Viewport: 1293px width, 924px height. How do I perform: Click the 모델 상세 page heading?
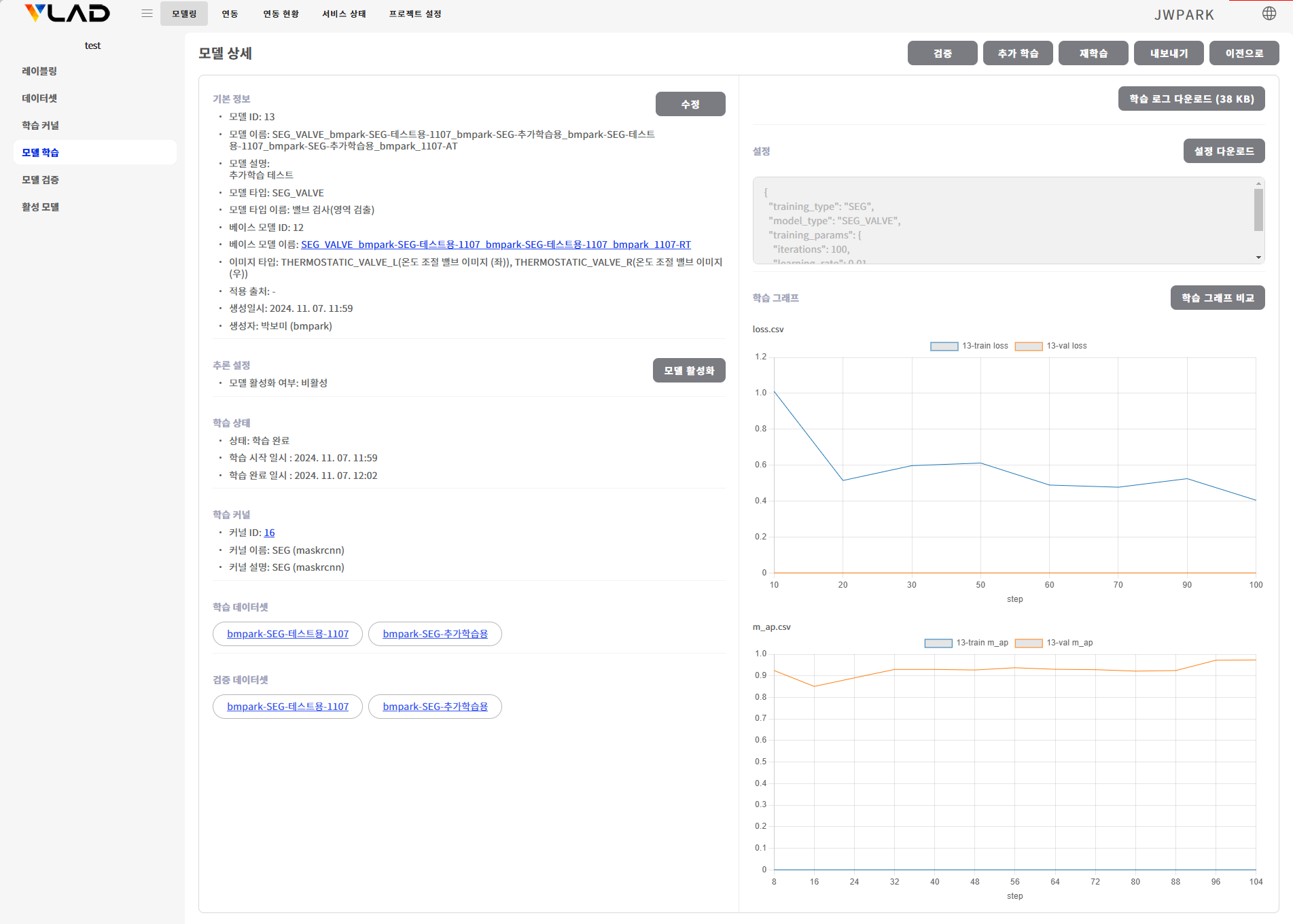pyautogui.click(x=225, y=53)
